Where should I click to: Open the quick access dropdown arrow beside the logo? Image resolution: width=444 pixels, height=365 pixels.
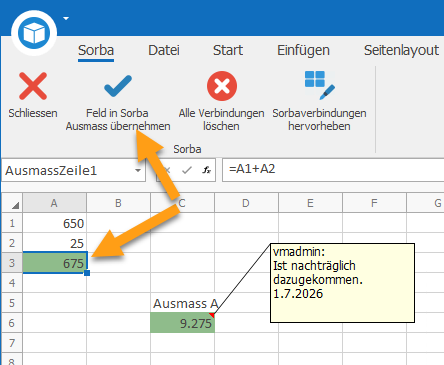(66, 18)
